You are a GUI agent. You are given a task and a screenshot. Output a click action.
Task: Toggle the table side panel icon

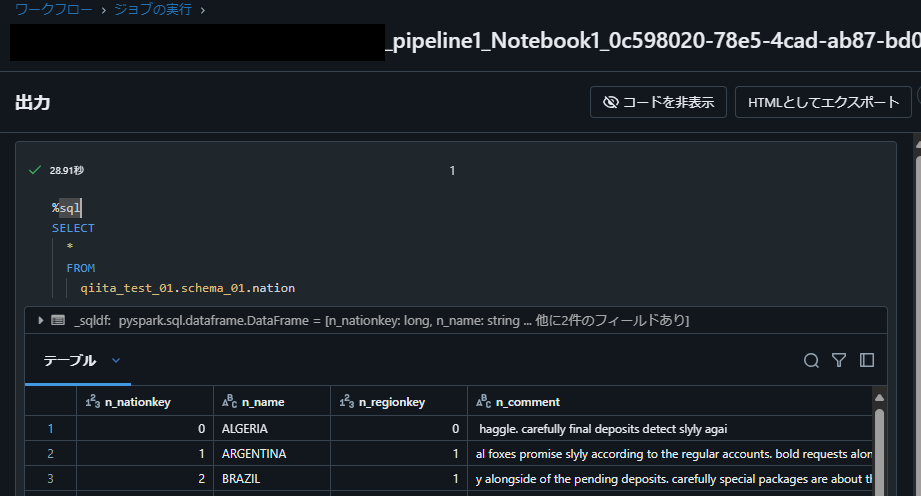867,360
